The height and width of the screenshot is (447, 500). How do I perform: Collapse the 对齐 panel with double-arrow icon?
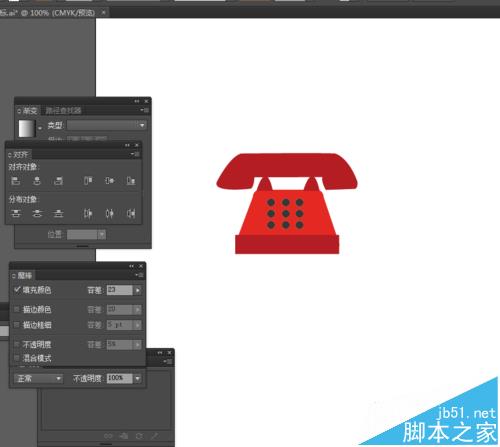click(x=127, y=145)
